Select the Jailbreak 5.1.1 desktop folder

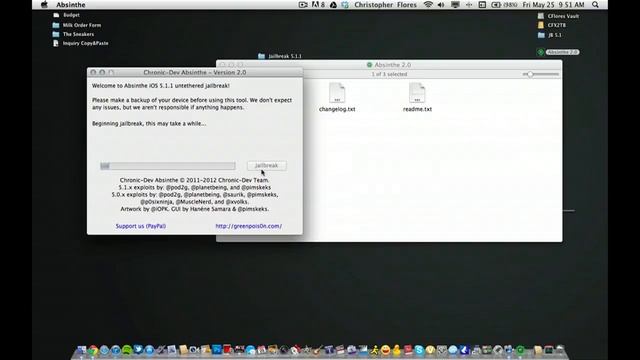pyautogui.click(x=280, y=56)
